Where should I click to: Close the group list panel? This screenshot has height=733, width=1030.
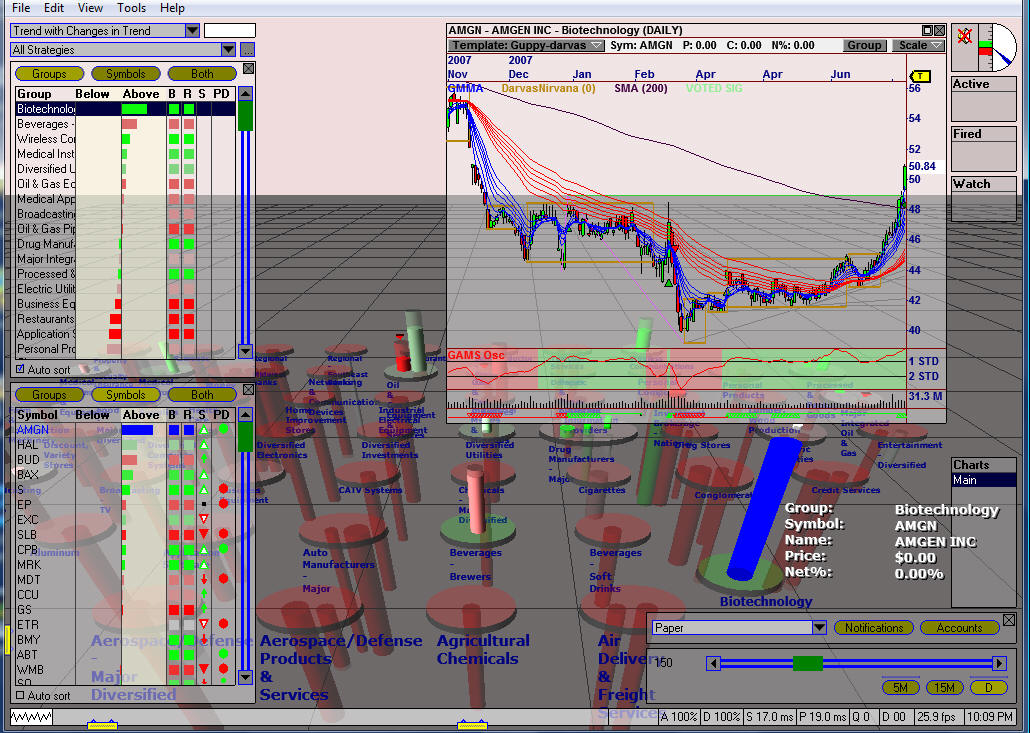[x=248, y=68]
